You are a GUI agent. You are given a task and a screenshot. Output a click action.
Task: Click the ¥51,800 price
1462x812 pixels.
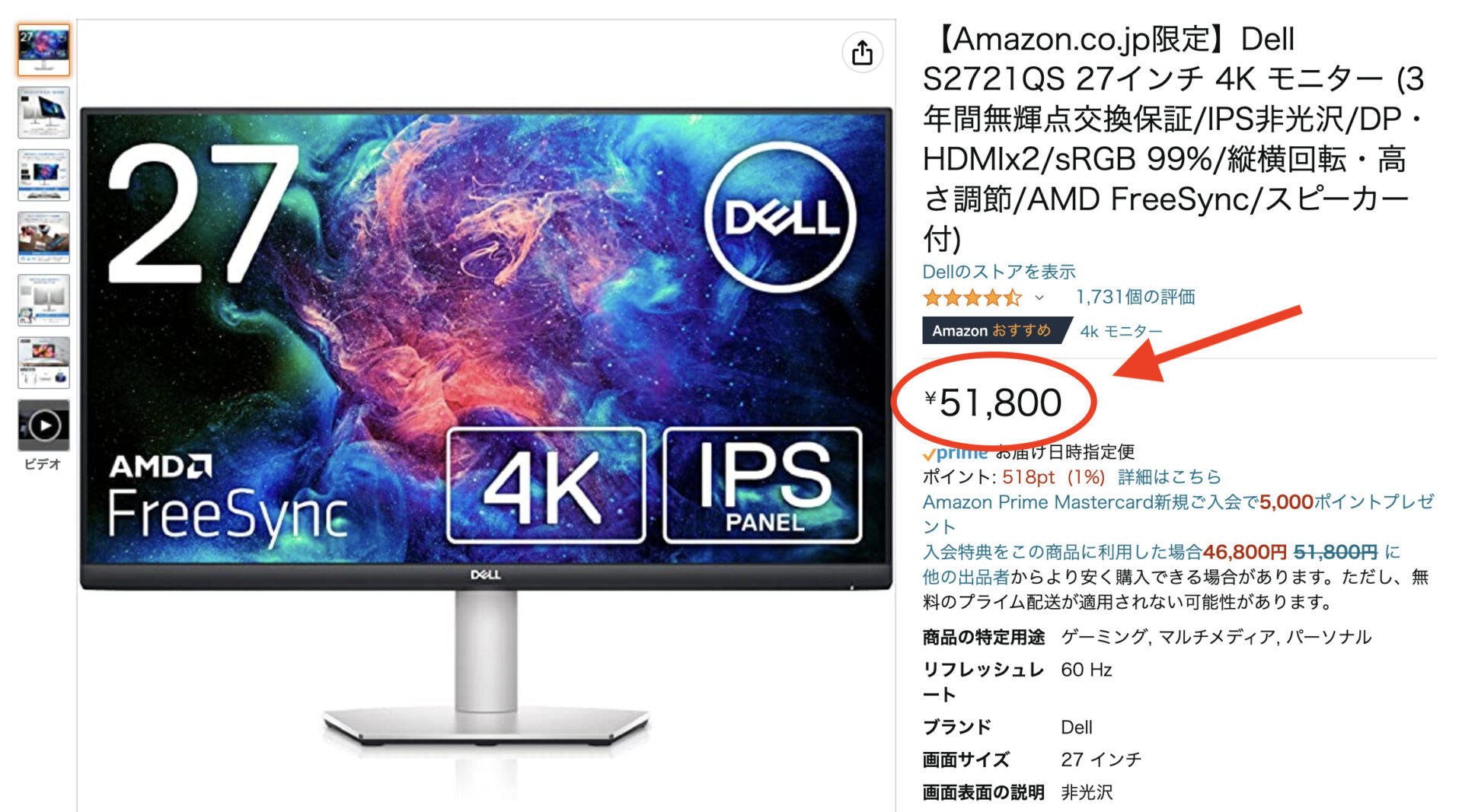pos(993,403)
